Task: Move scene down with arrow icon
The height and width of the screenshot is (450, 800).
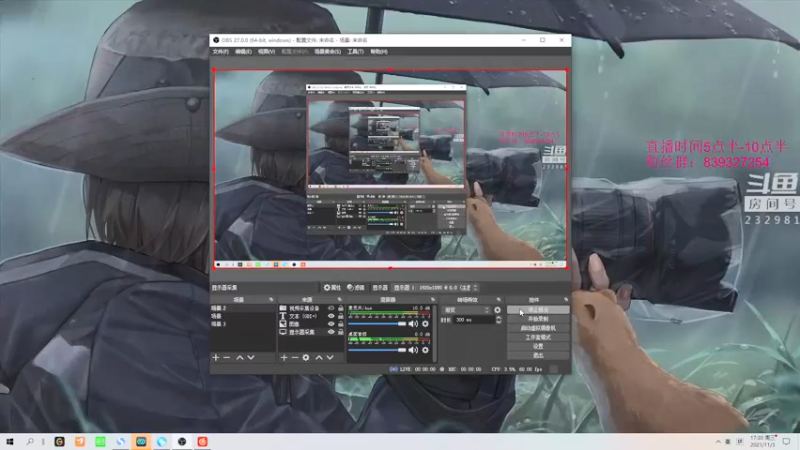Action: tap(251, 358)
